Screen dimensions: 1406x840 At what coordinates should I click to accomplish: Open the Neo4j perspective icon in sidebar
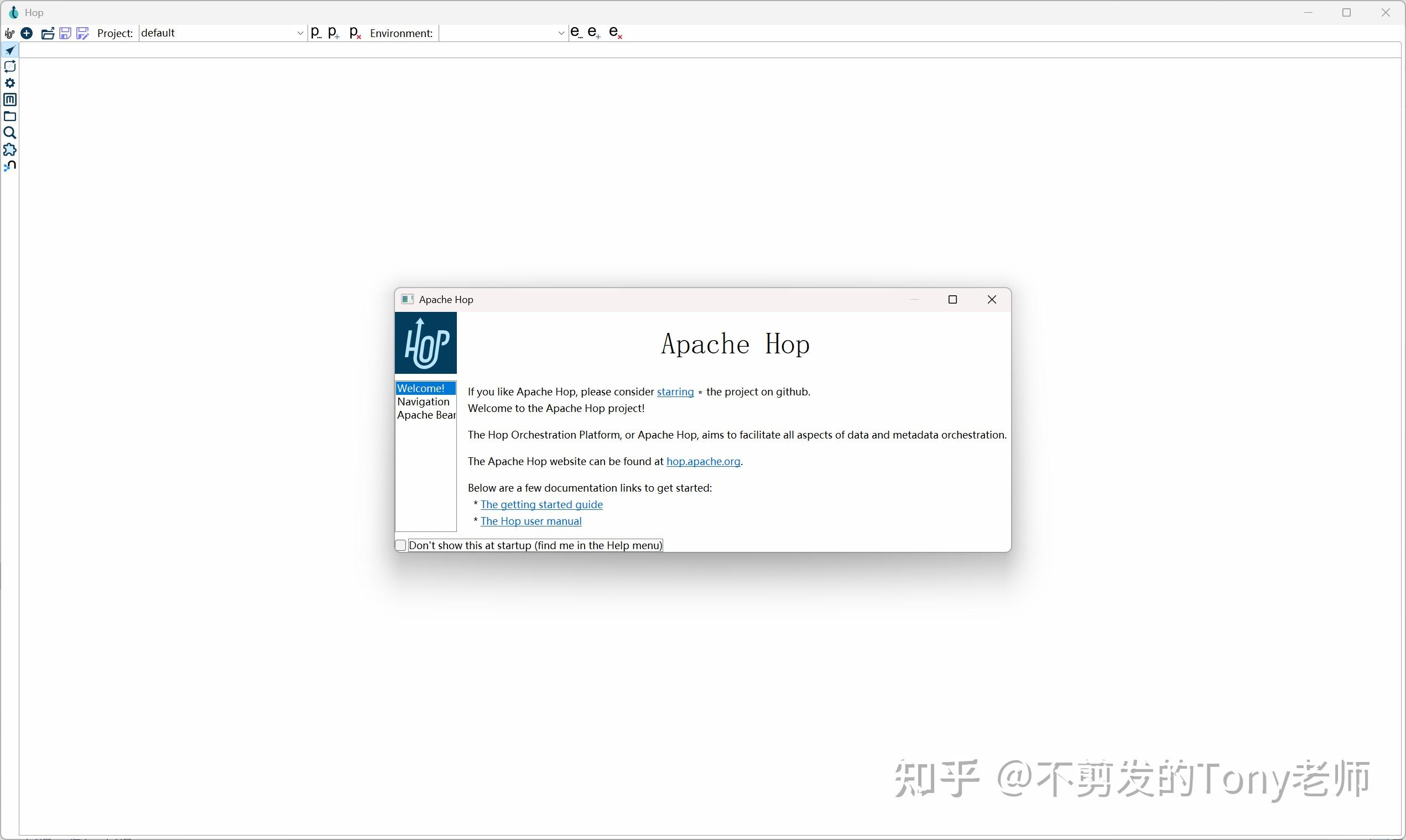pyautogui.click(x=10, y=165)
